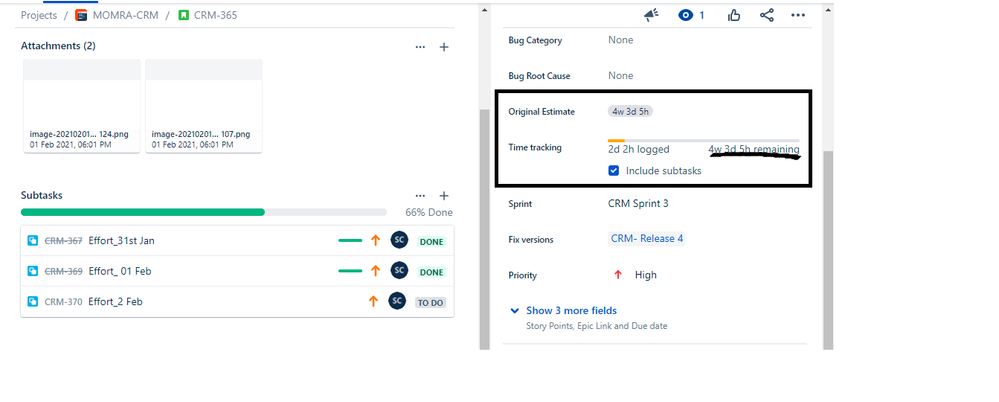Open the CRM- Release 4 fix version
Viewport: 999px width, 402px height.
point(647,238)
